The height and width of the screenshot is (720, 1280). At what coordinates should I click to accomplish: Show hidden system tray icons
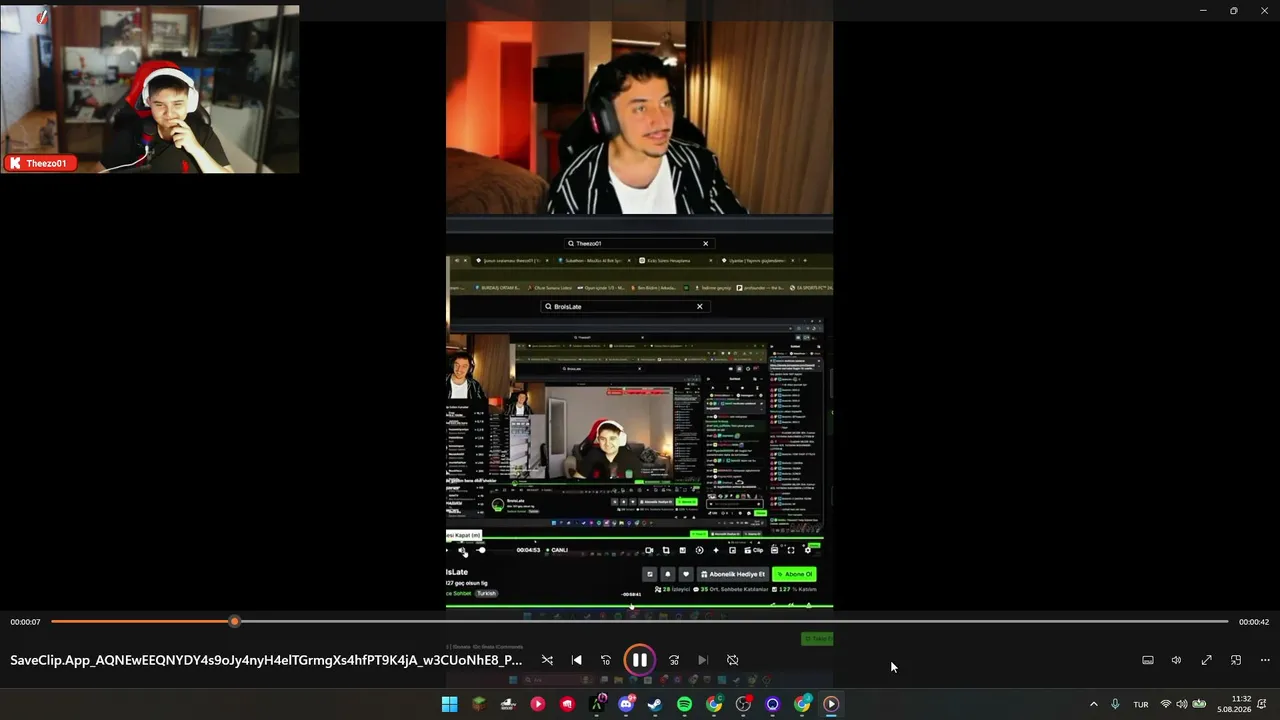pyautogui.click(x=1093, y=704)
